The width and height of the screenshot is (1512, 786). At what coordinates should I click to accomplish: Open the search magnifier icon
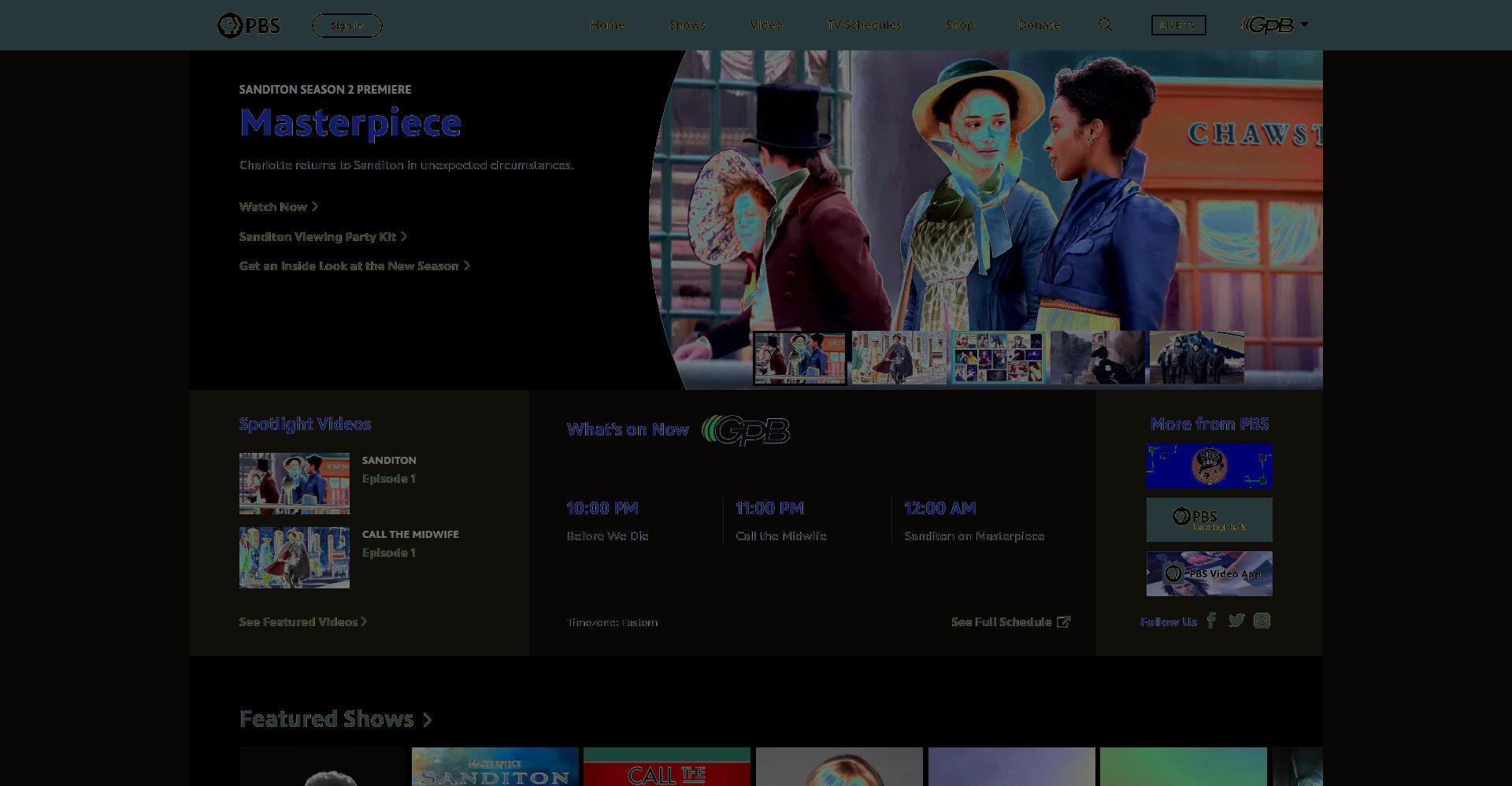1106,25
